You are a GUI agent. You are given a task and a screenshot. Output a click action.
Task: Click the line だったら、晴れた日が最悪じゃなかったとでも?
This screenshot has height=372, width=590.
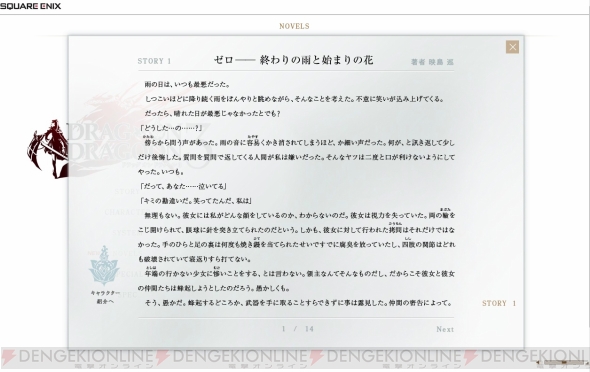pos(213,113)
